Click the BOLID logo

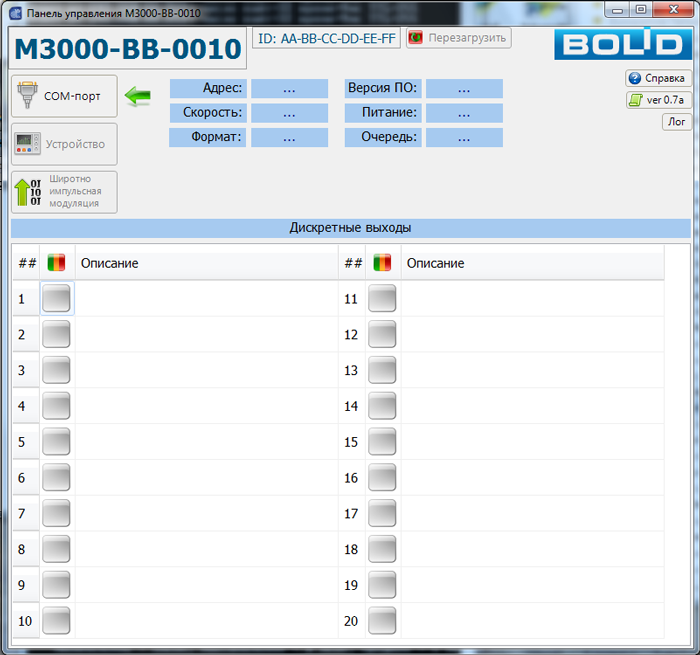pyautogui.click(x=619, y=43)
